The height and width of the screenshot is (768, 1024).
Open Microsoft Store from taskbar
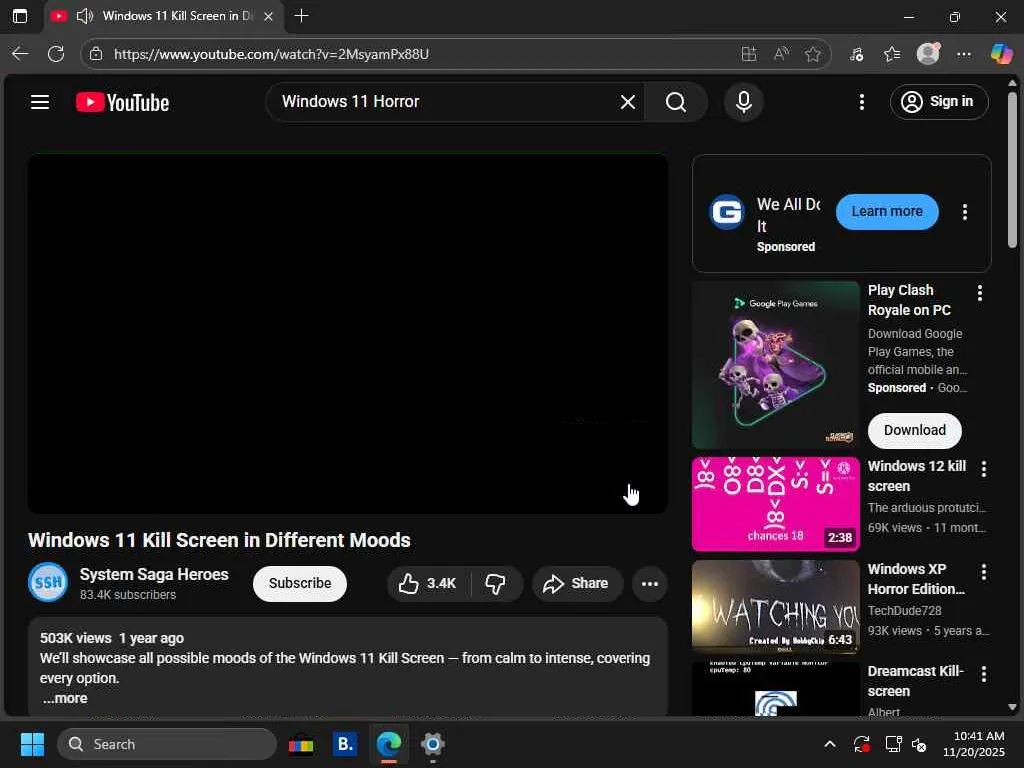click(x=301, y=744)
